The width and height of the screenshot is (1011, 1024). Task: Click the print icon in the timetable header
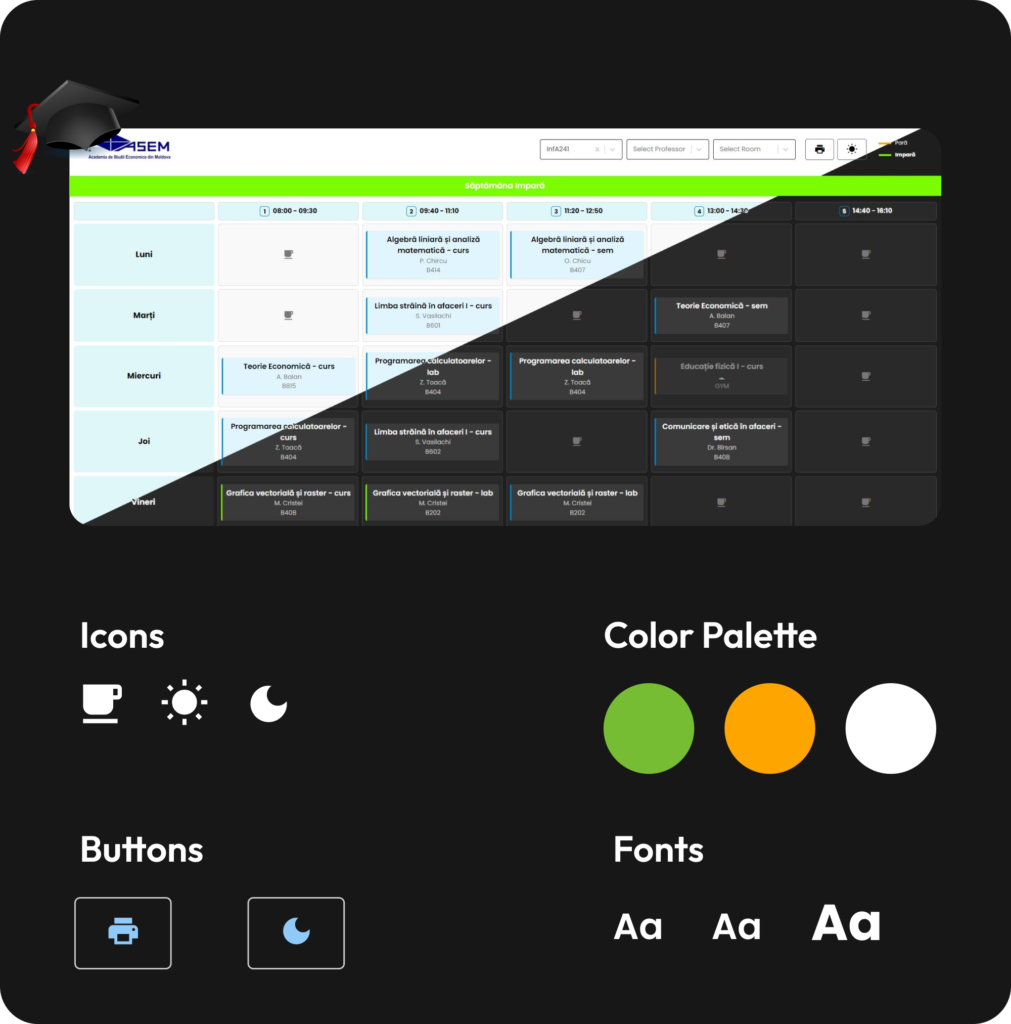click(819, 150)
